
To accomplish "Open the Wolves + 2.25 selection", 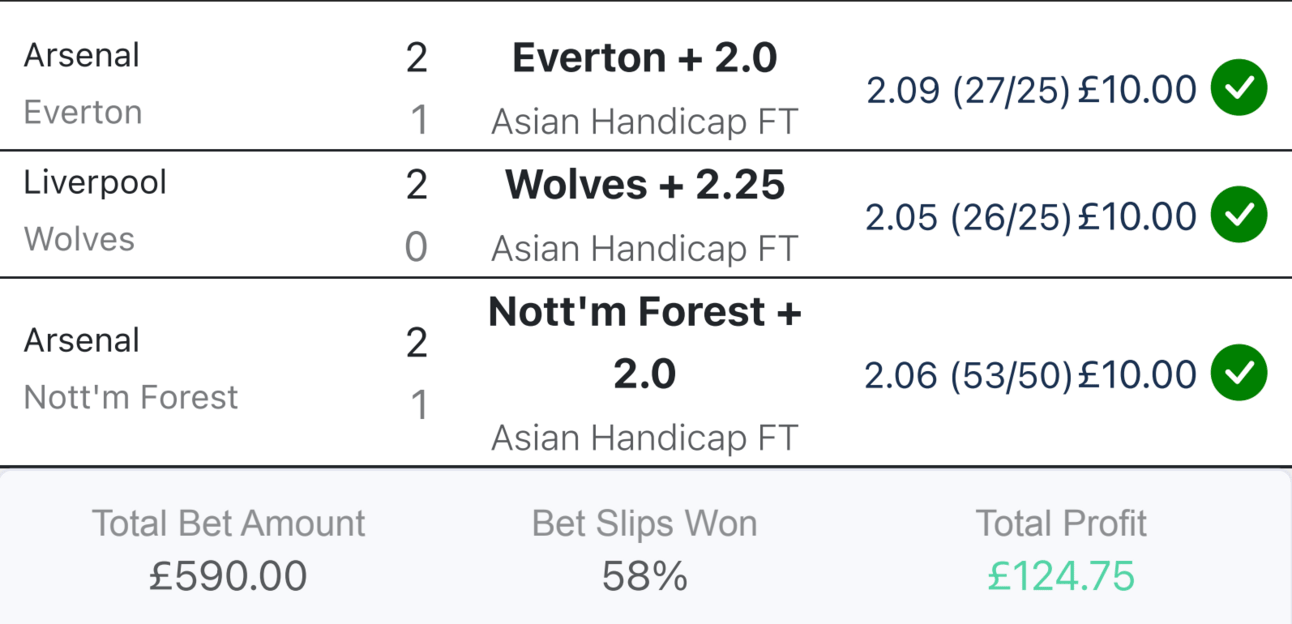I will point(645,185).
